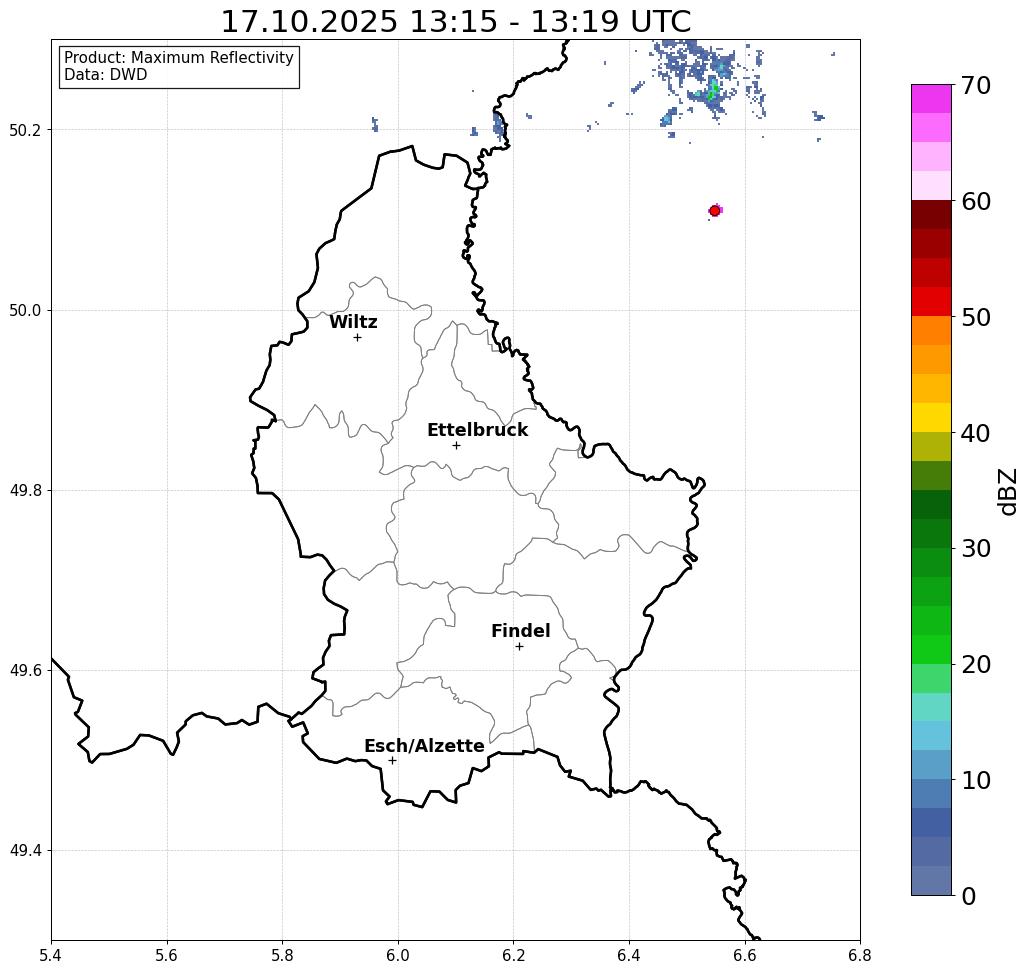Click the cross marker below Wiltz
The height and width of the screenshot is (973, 1029).
[357, 337]
